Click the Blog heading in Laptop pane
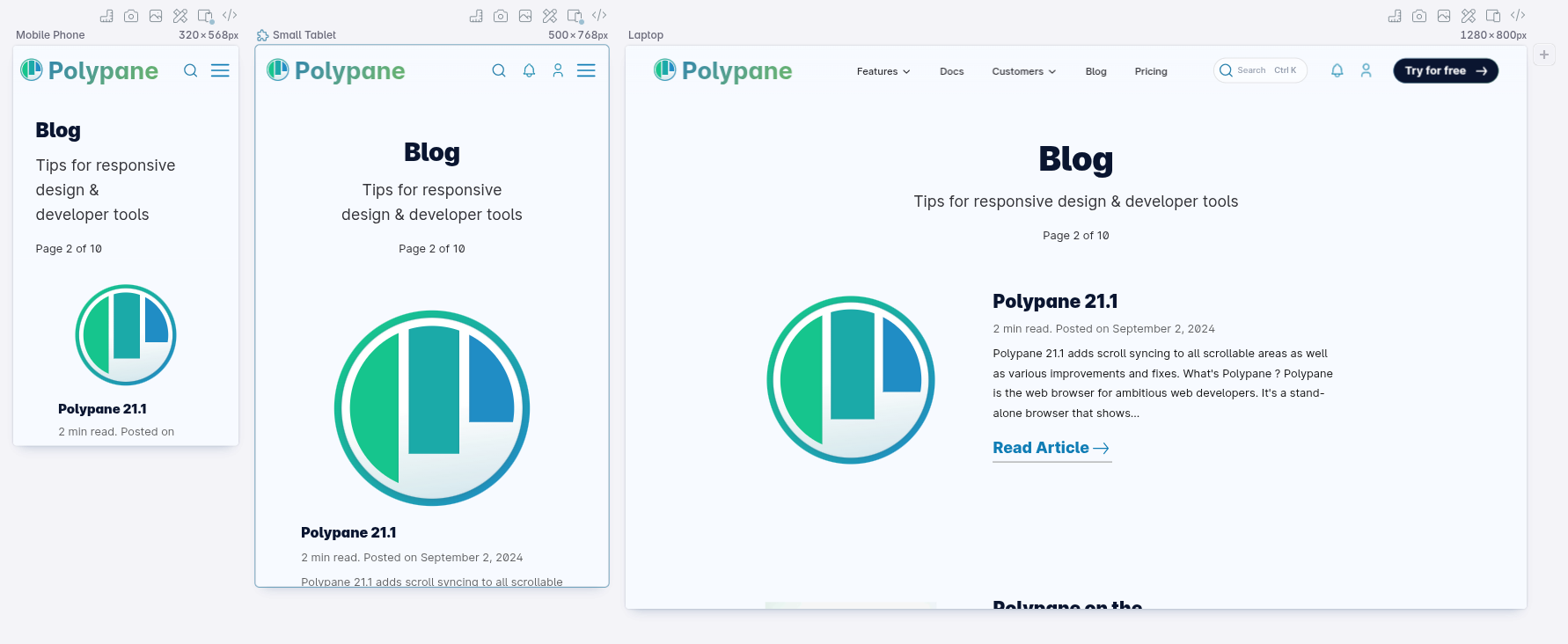The height and width of the screenshot is (644, 1568). tap(1076, 159)
